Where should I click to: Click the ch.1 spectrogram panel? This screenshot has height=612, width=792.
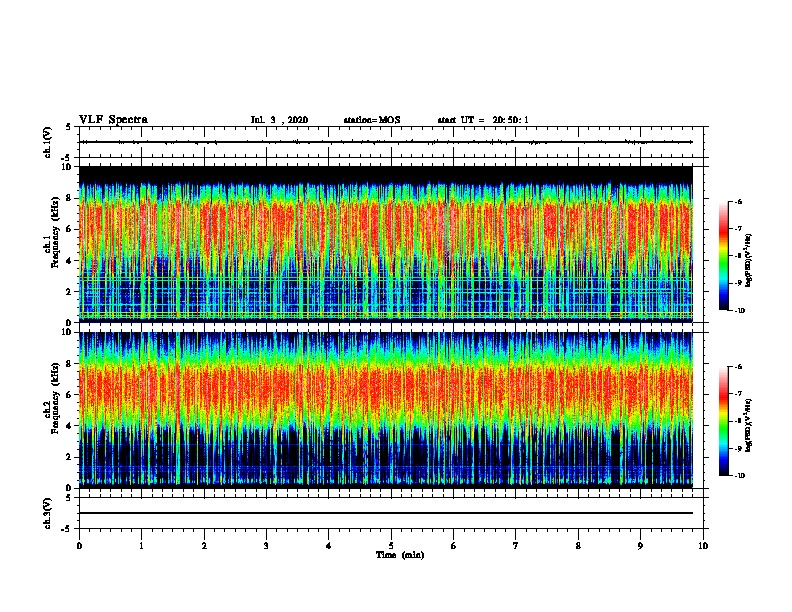click(386, 244)
